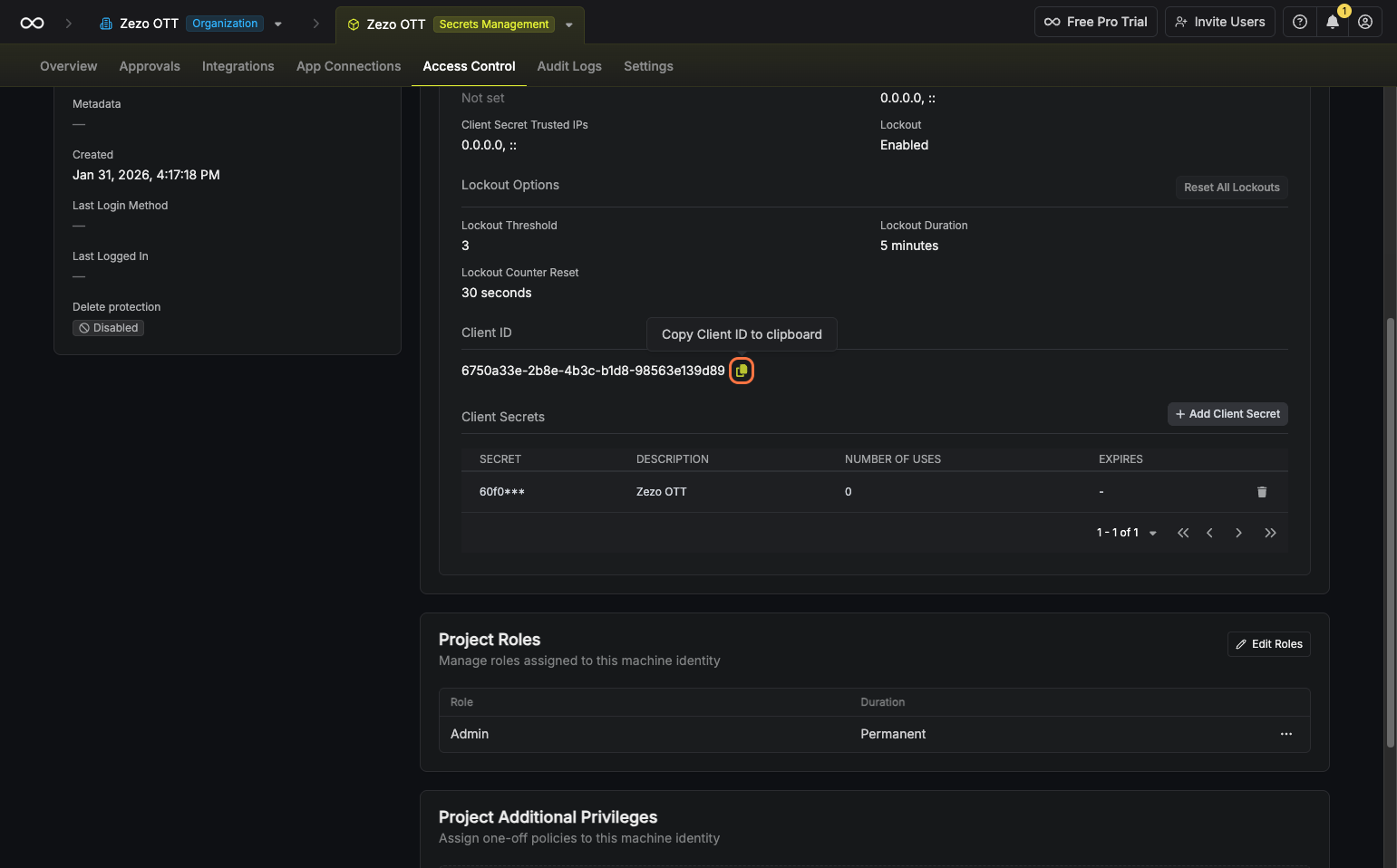The height and width of the screenshot is (868, 1397).
Task: Switch to the Audit Logs tab
Action: click(x=568, y=66)
